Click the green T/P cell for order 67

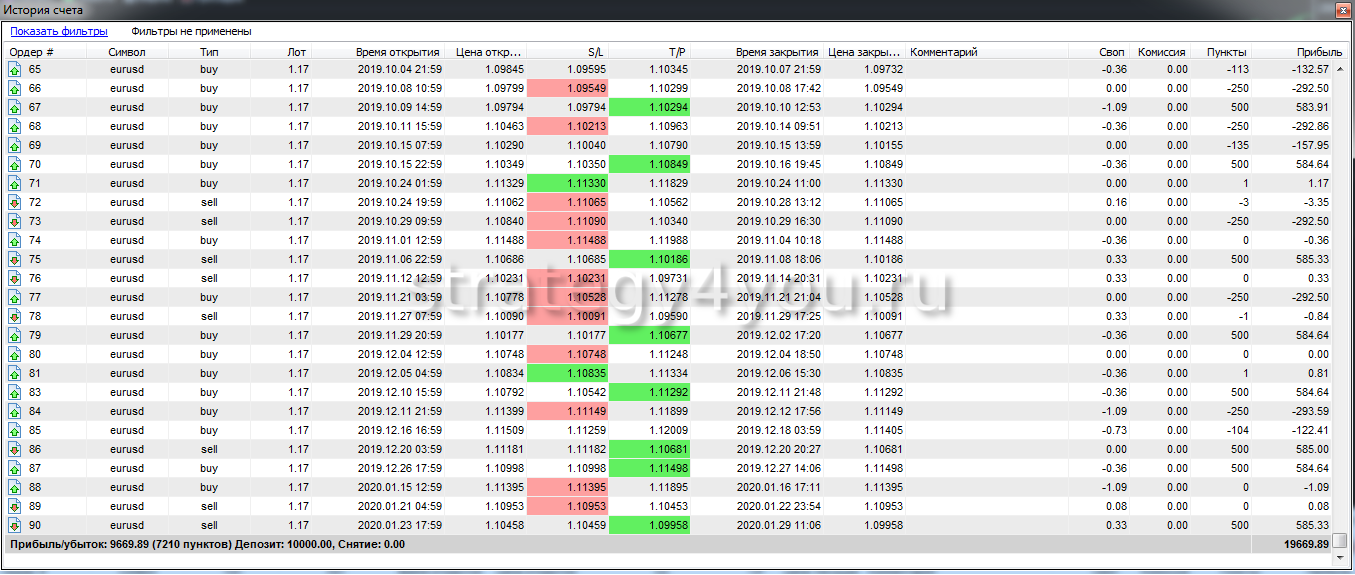(x=649, y=108)
